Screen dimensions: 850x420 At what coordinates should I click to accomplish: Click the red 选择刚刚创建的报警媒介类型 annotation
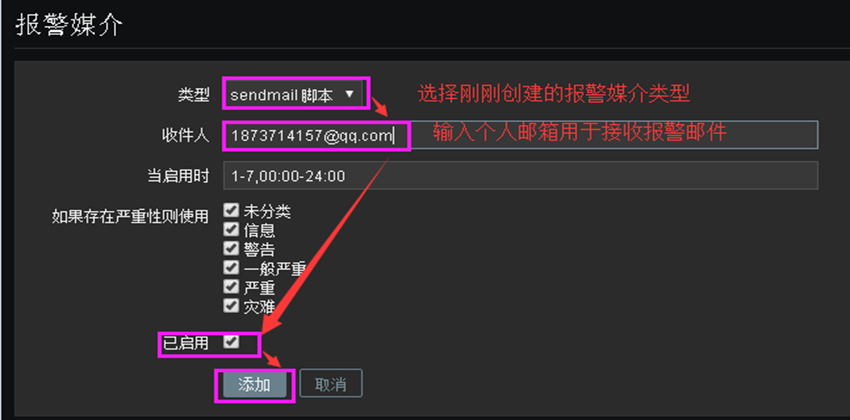[x=553, y=94]
